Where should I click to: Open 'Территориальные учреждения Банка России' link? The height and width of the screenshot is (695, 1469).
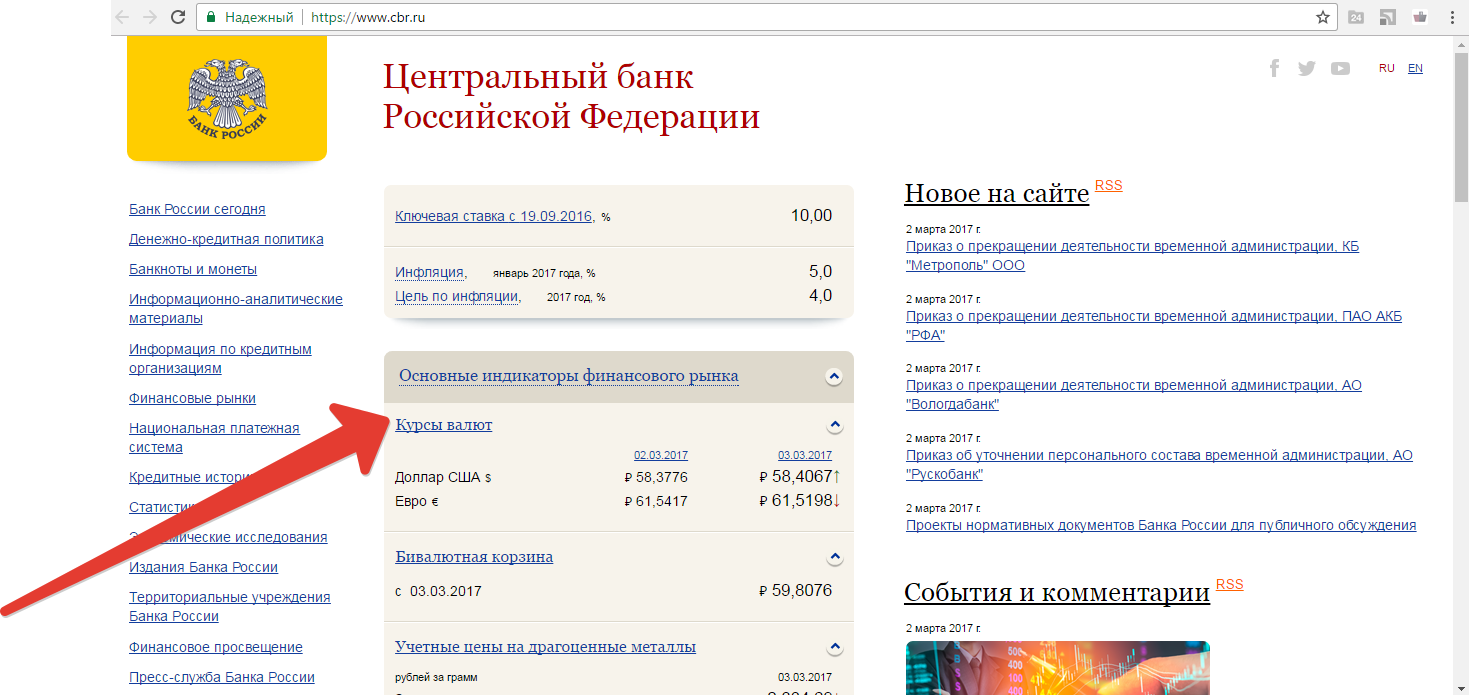point(230,606)
